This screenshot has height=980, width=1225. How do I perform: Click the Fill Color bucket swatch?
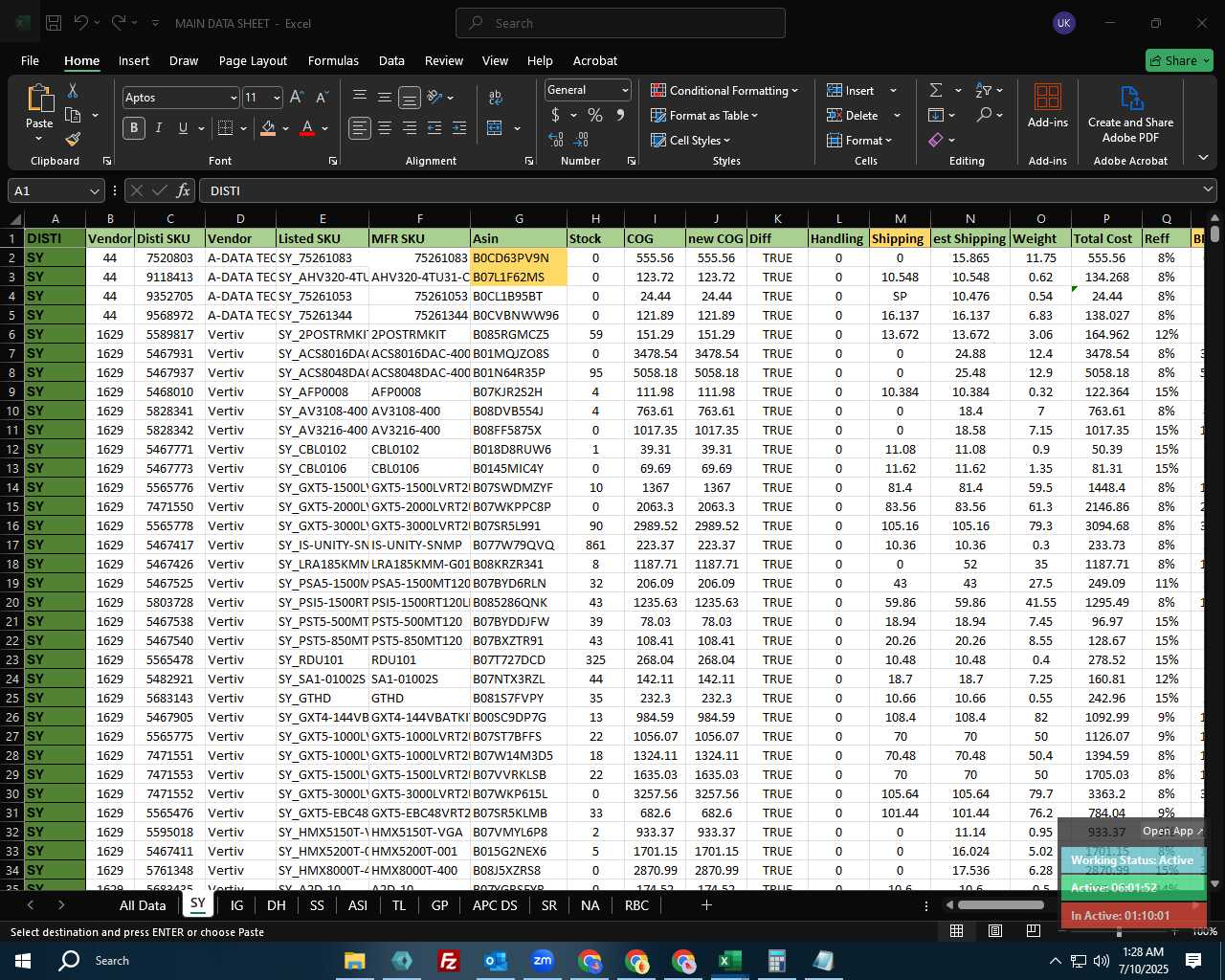point(268,128)
